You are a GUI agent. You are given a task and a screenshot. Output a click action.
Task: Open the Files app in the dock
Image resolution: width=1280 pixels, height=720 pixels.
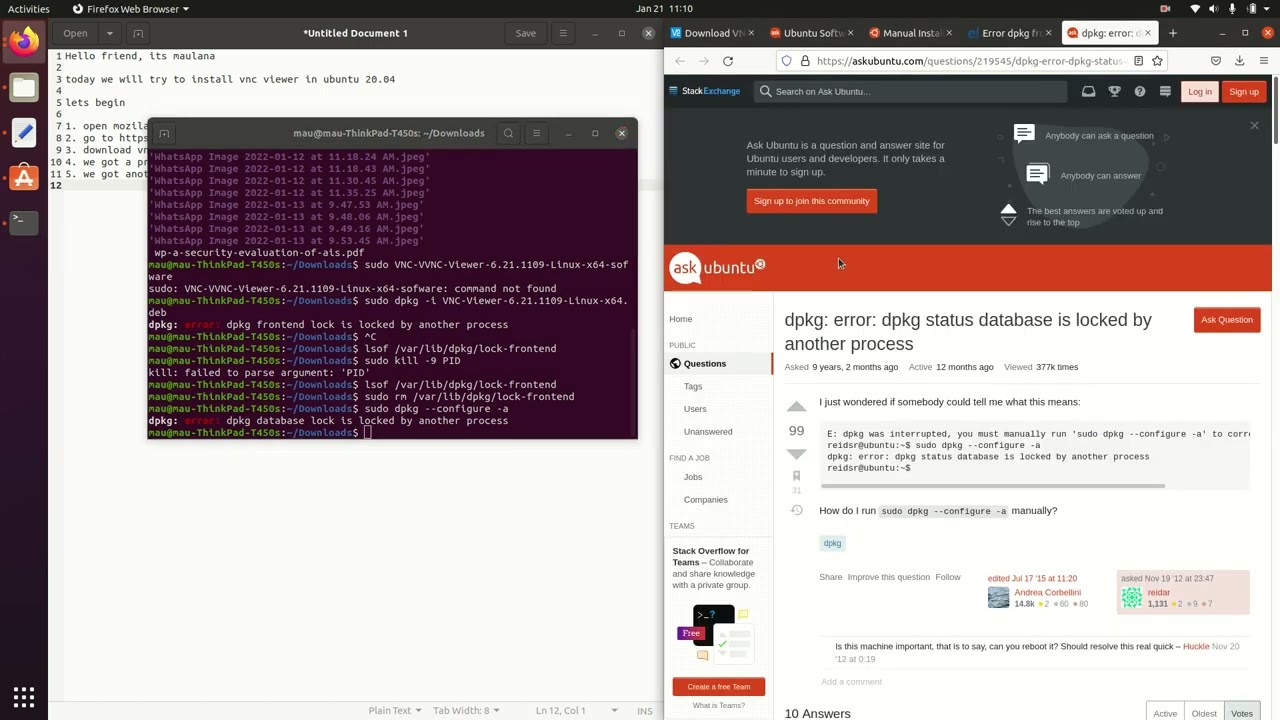24,87
